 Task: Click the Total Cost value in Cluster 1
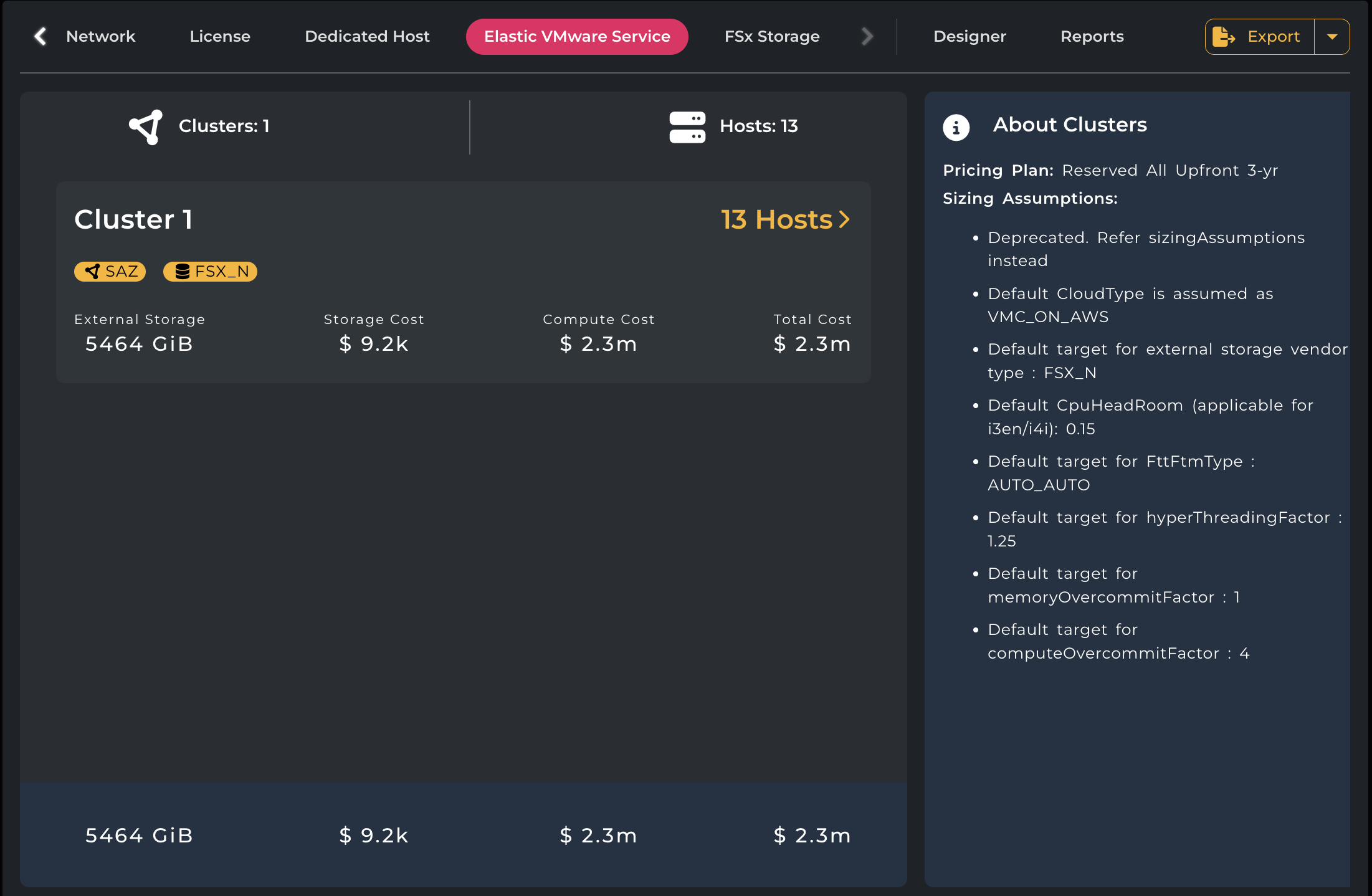pyautogui.click(x=812, y=344)
